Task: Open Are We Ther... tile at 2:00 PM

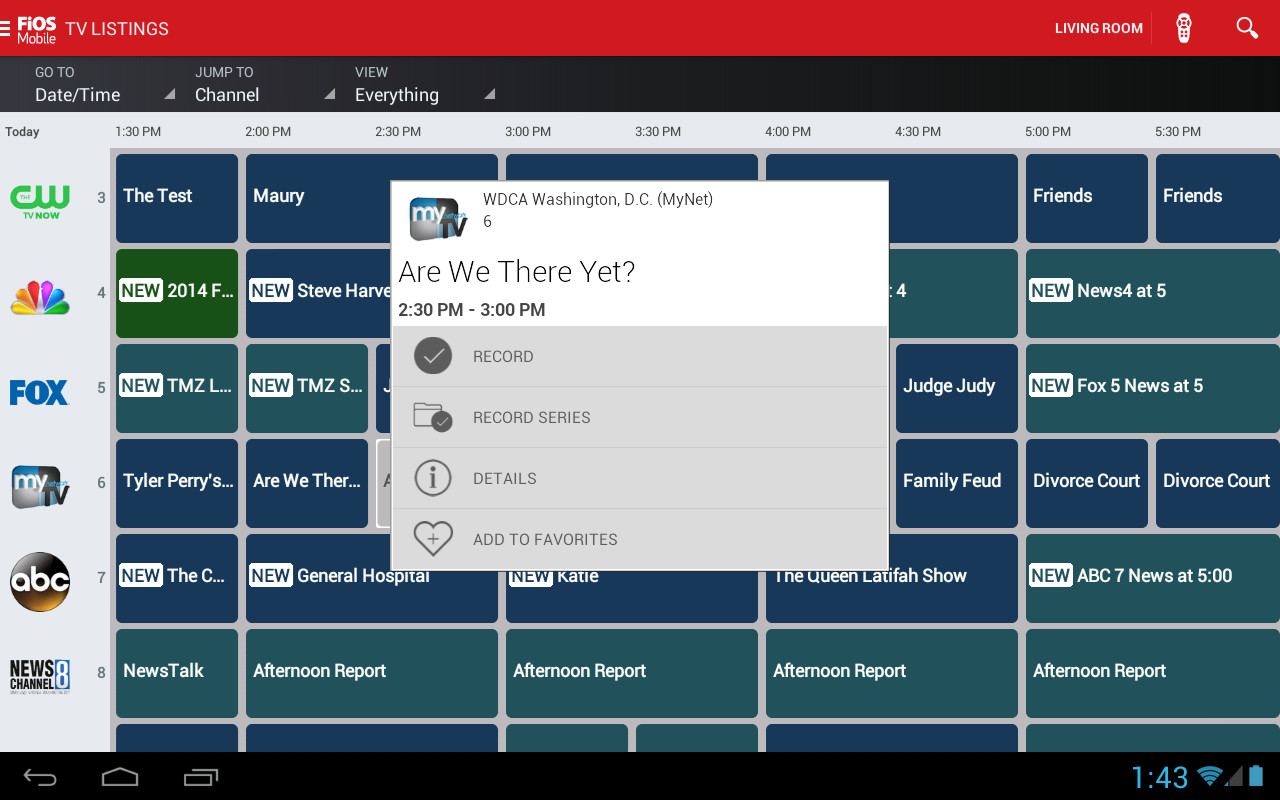Action: 307,483
